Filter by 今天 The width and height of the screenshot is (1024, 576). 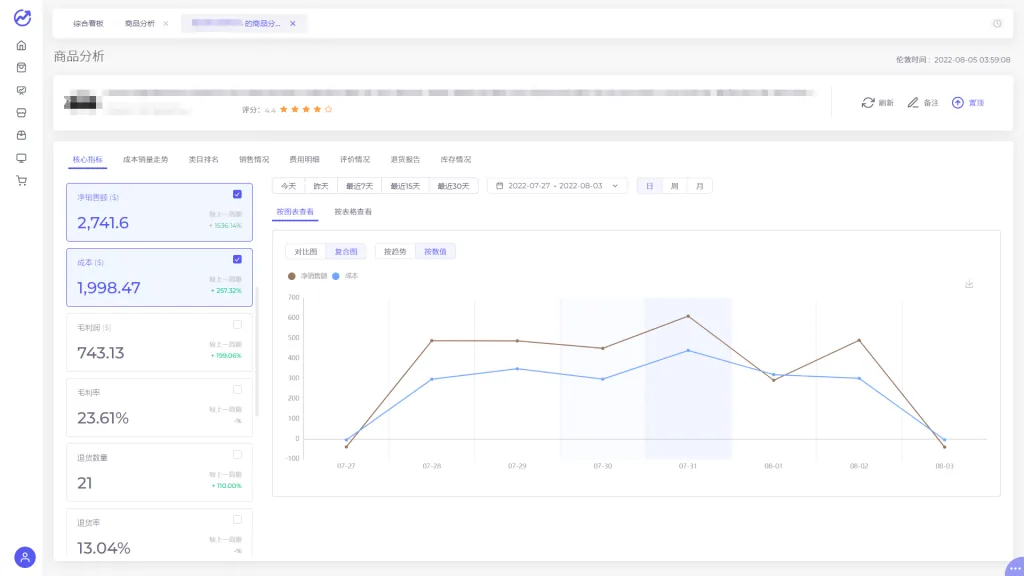tap(289, 186)
